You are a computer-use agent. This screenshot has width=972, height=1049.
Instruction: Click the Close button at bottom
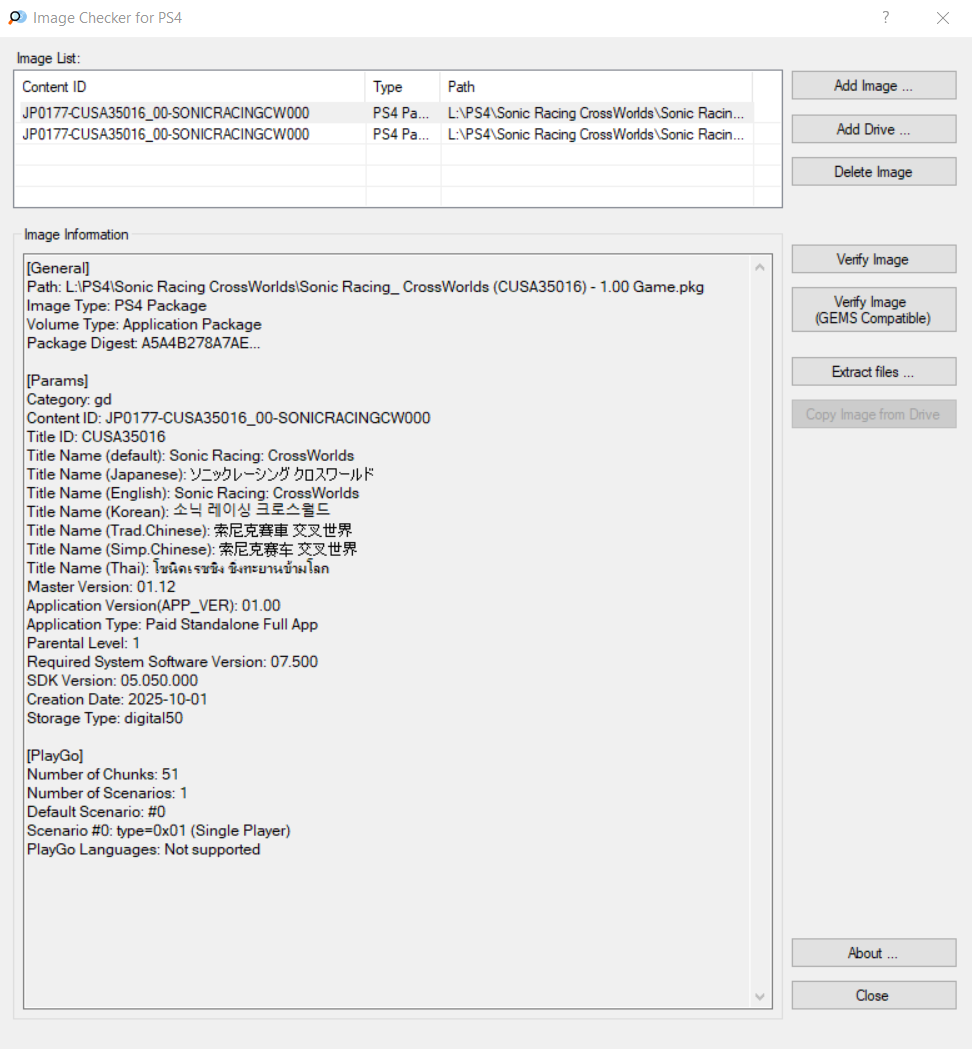pyautogui.click(x=873, y=995)
